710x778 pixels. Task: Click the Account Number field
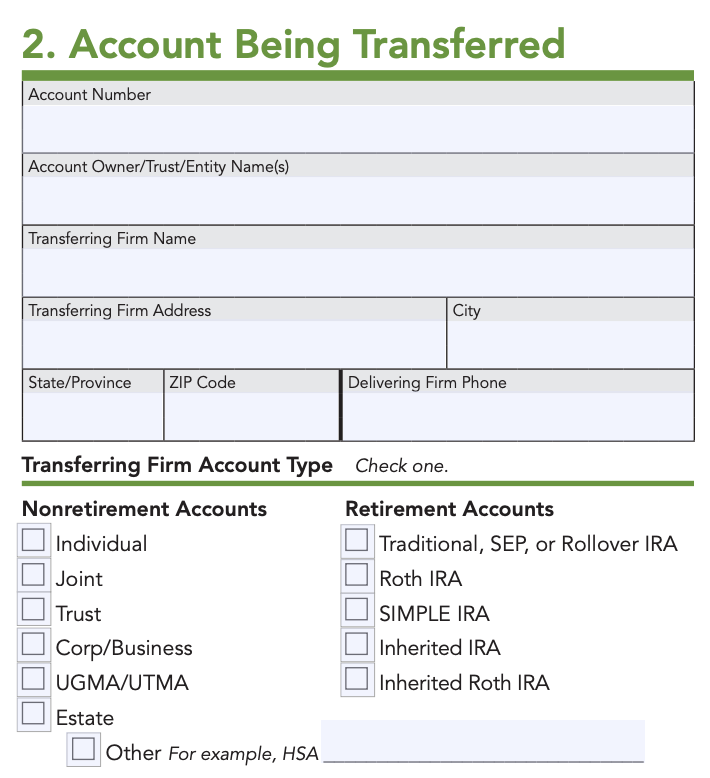[358, 129]
